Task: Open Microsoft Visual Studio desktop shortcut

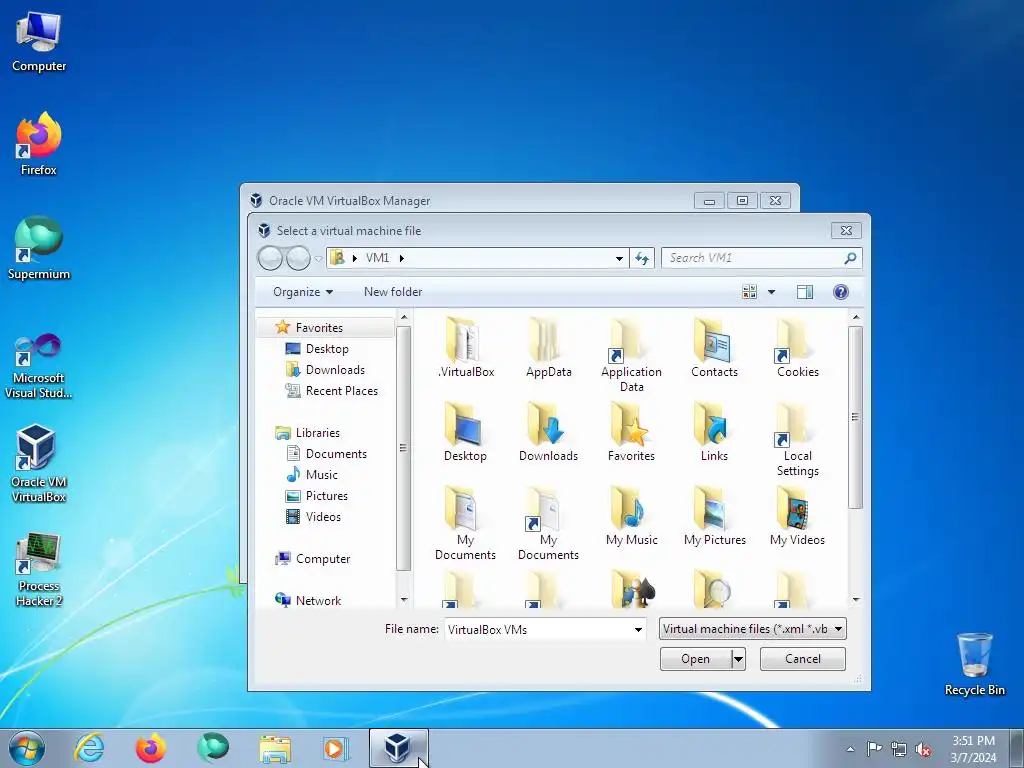Action: coord(39,366)
